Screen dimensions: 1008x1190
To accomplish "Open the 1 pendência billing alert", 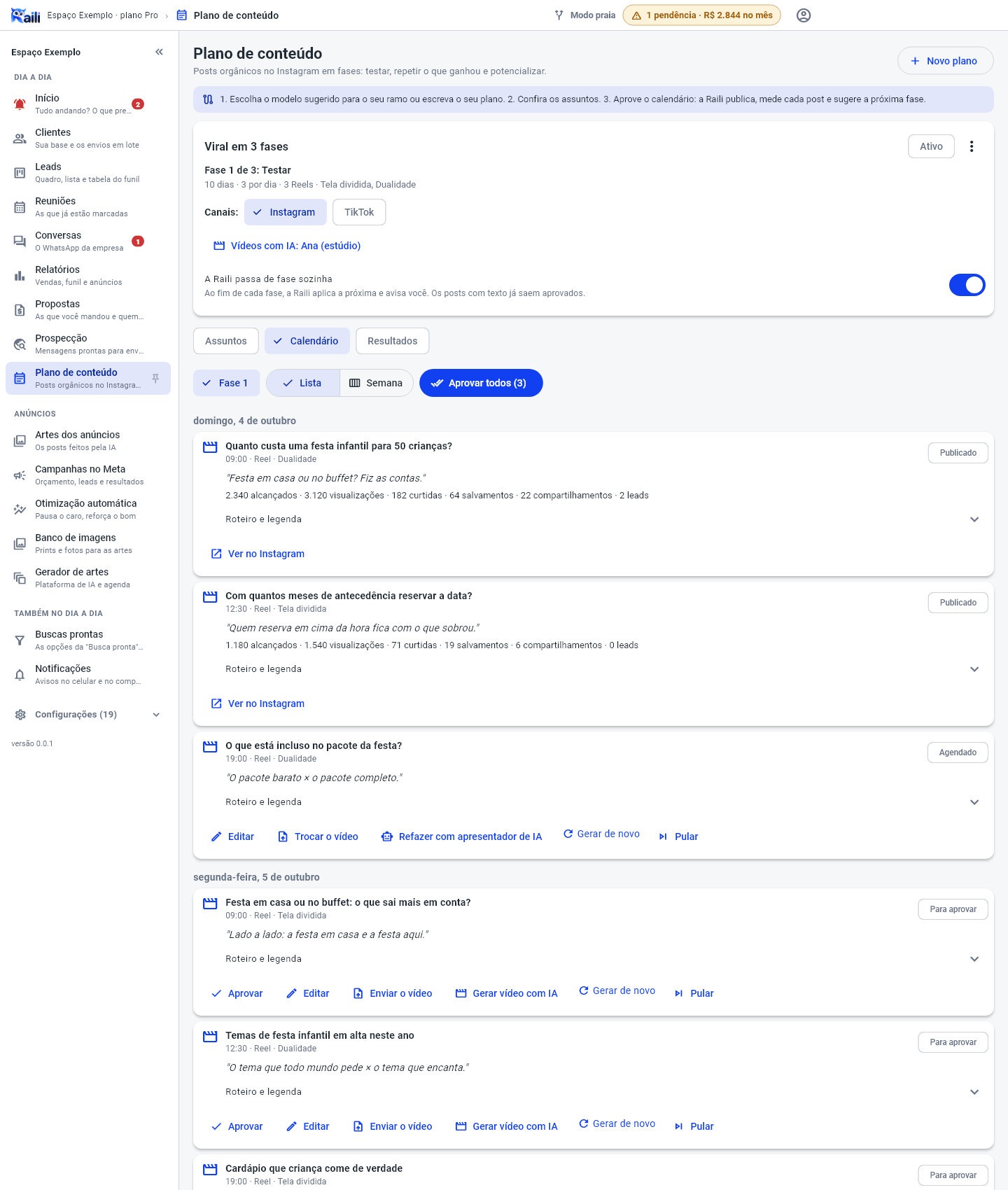I will click(702, 15).
